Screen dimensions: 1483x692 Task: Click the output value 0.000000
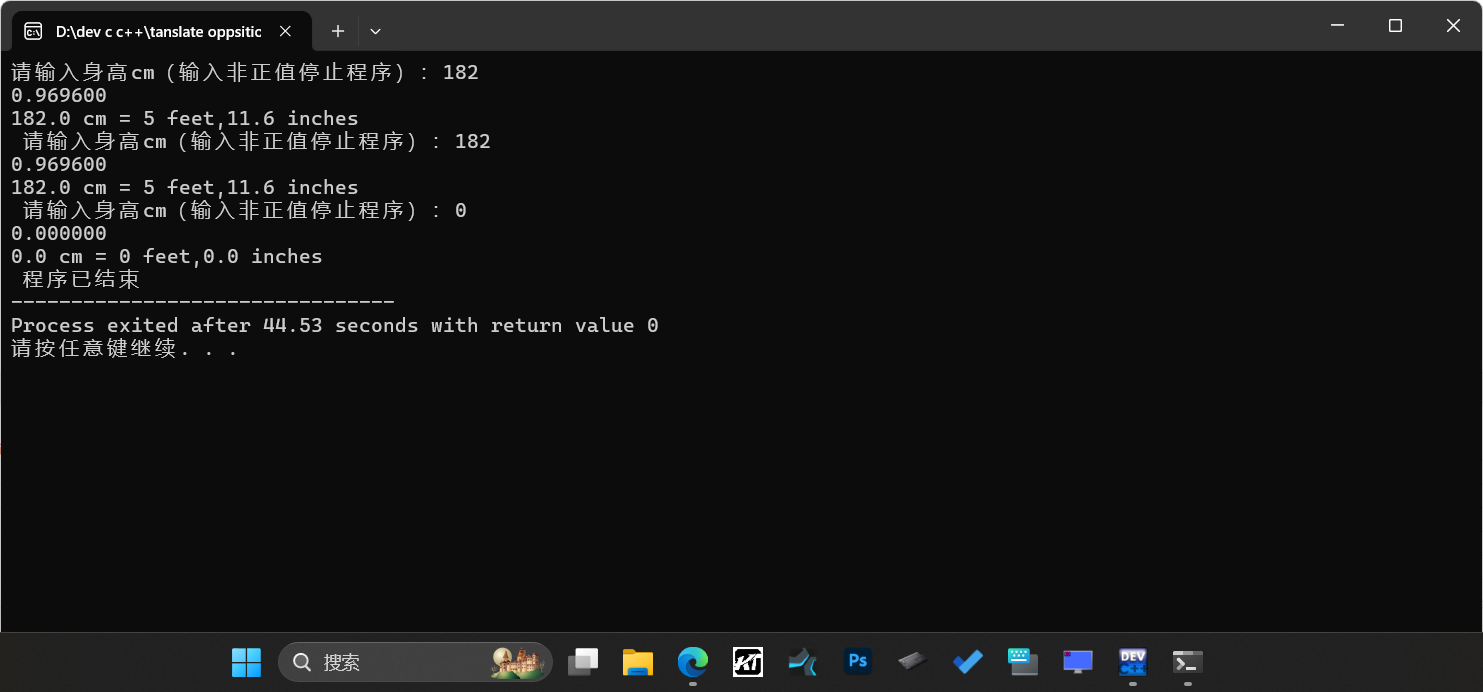click(x=59, y=234)
